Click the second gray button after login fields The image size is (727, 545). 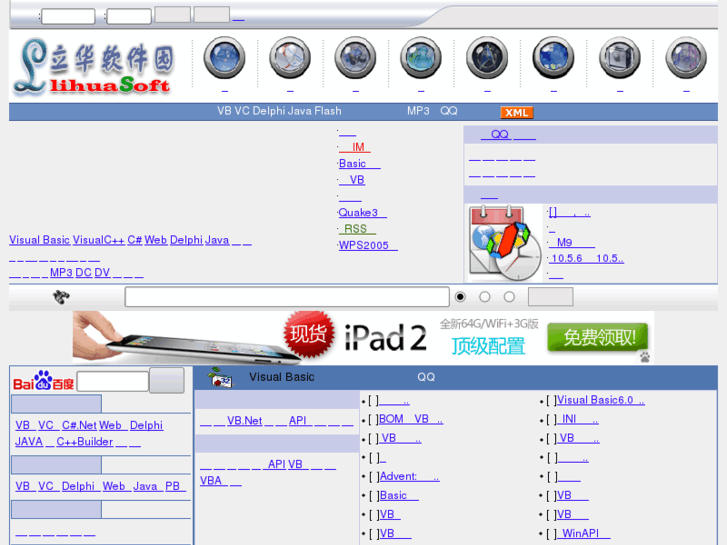tap(211, 14)
